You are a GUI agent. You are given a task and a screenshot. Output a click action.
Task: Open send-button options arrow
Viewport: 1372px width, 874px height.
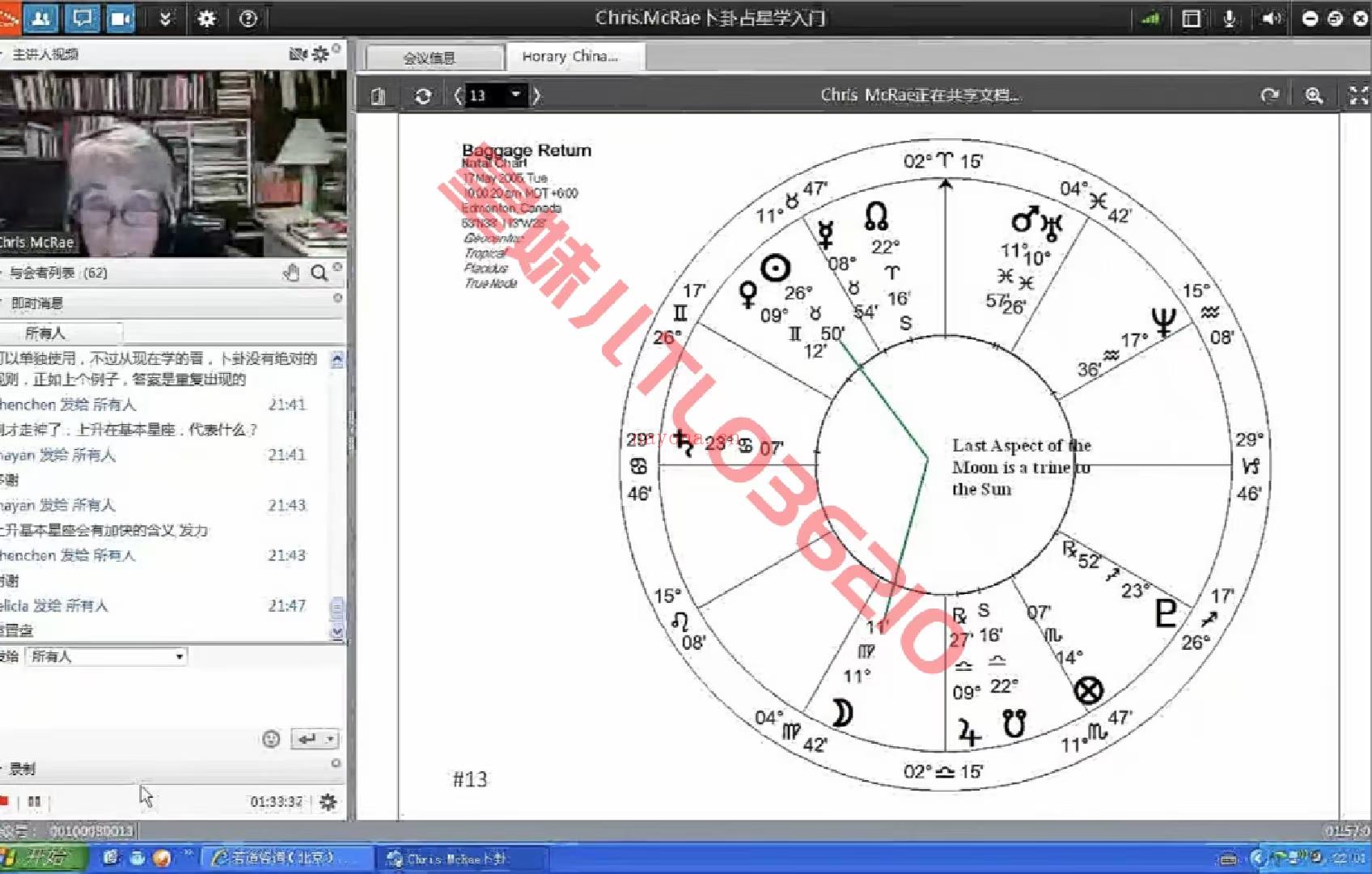point(330,739)
